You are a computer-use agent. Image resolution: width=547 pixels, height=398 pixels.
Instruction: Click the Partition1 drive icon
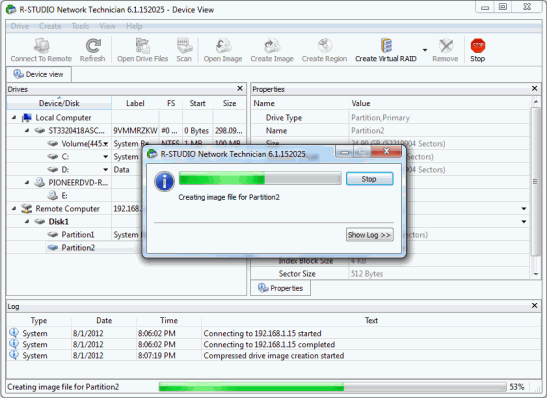(x=53, y=234)
